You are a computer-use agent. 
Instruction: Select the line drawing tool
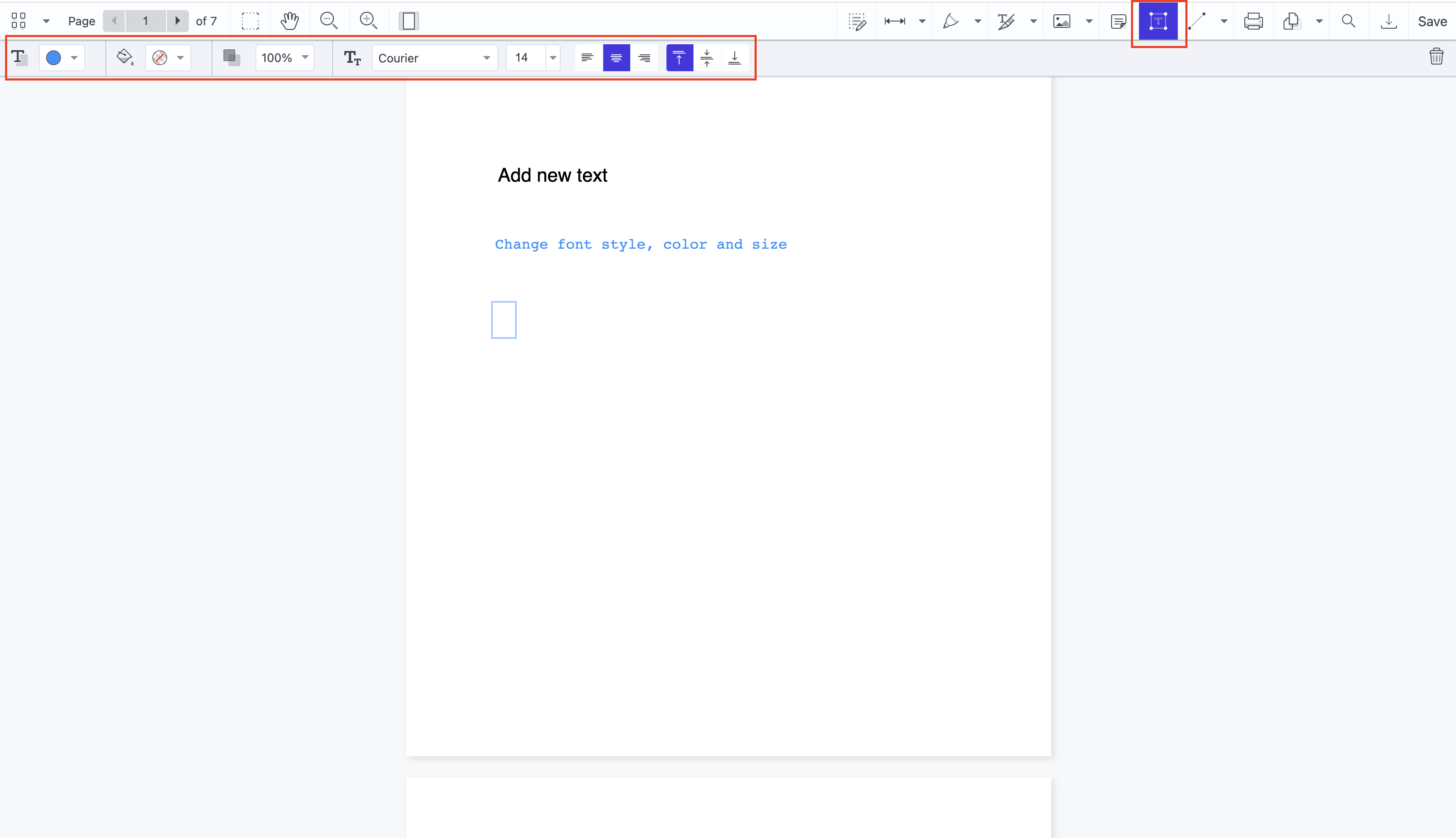point(1197,21)
